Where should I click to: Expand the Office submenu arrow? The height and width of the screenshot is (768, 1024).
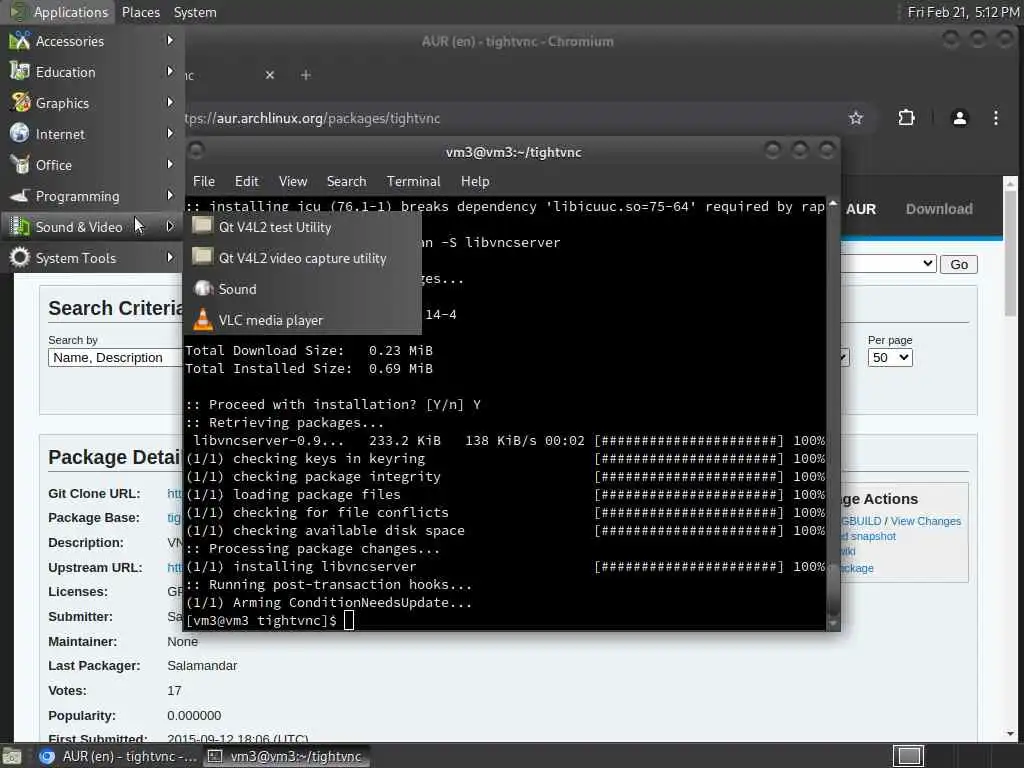pyautogui.click(x=170, y=165)
